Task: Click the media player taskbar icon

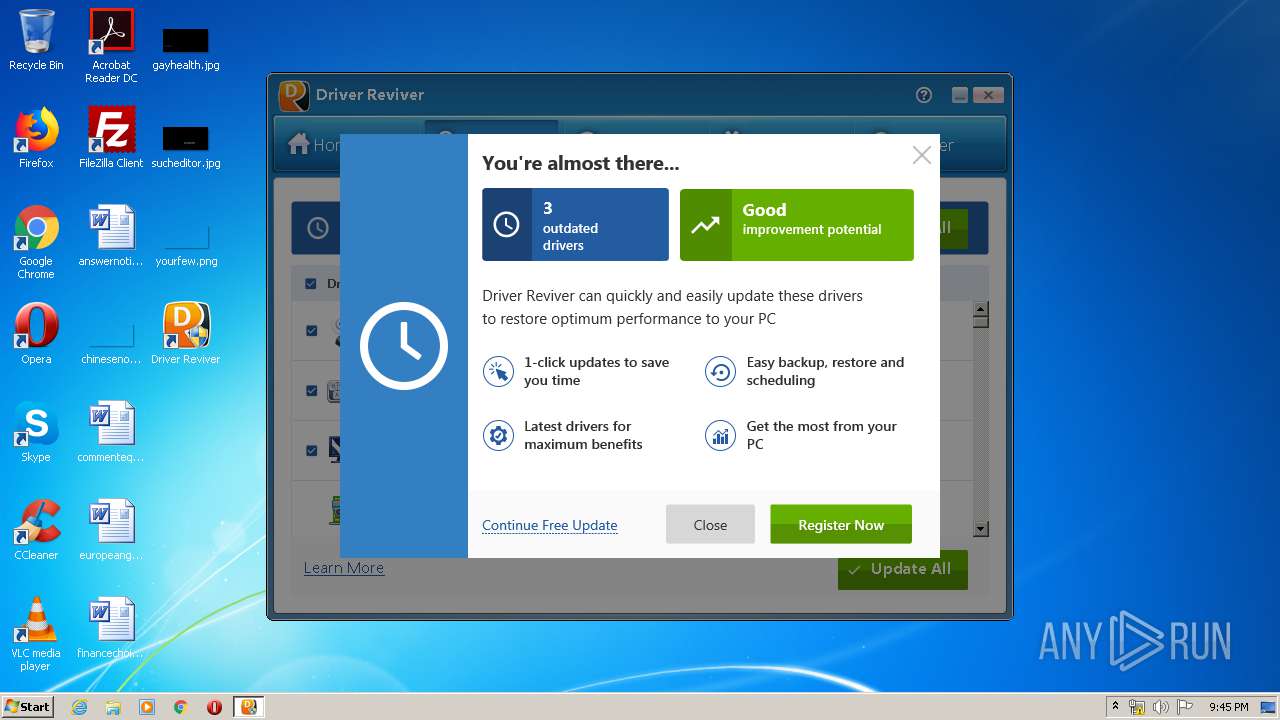Action: coord(147,707)
